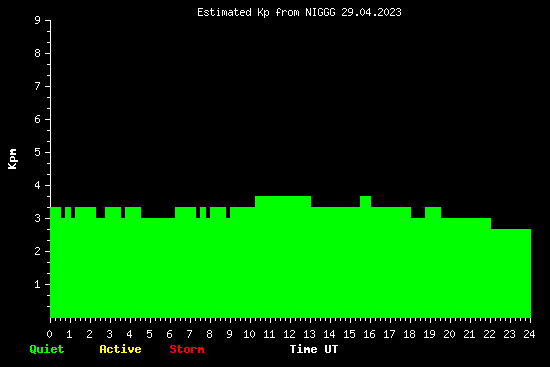Click the date 29.04.2023 in the title
This screenshot has height=367, width=550.
[371, 13]
